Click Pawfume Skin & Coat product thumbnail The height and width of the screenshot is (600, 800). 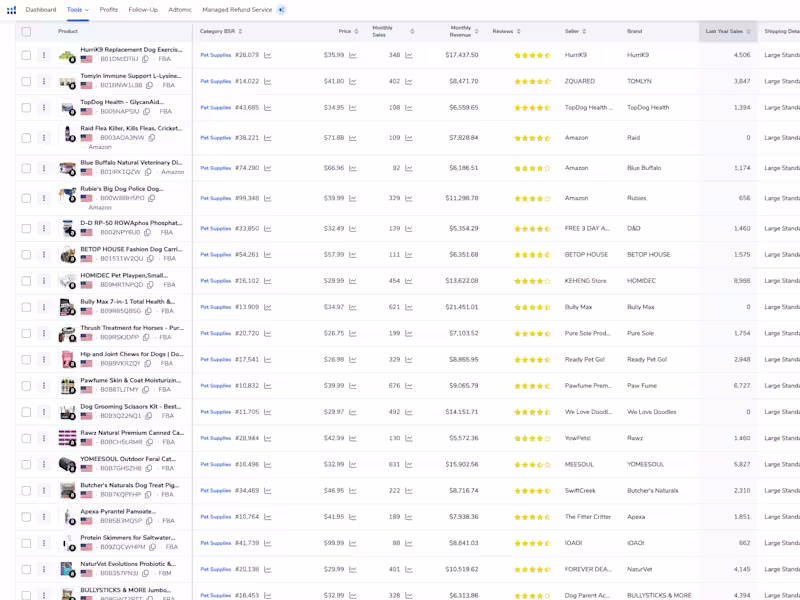[x=67, y=386]
